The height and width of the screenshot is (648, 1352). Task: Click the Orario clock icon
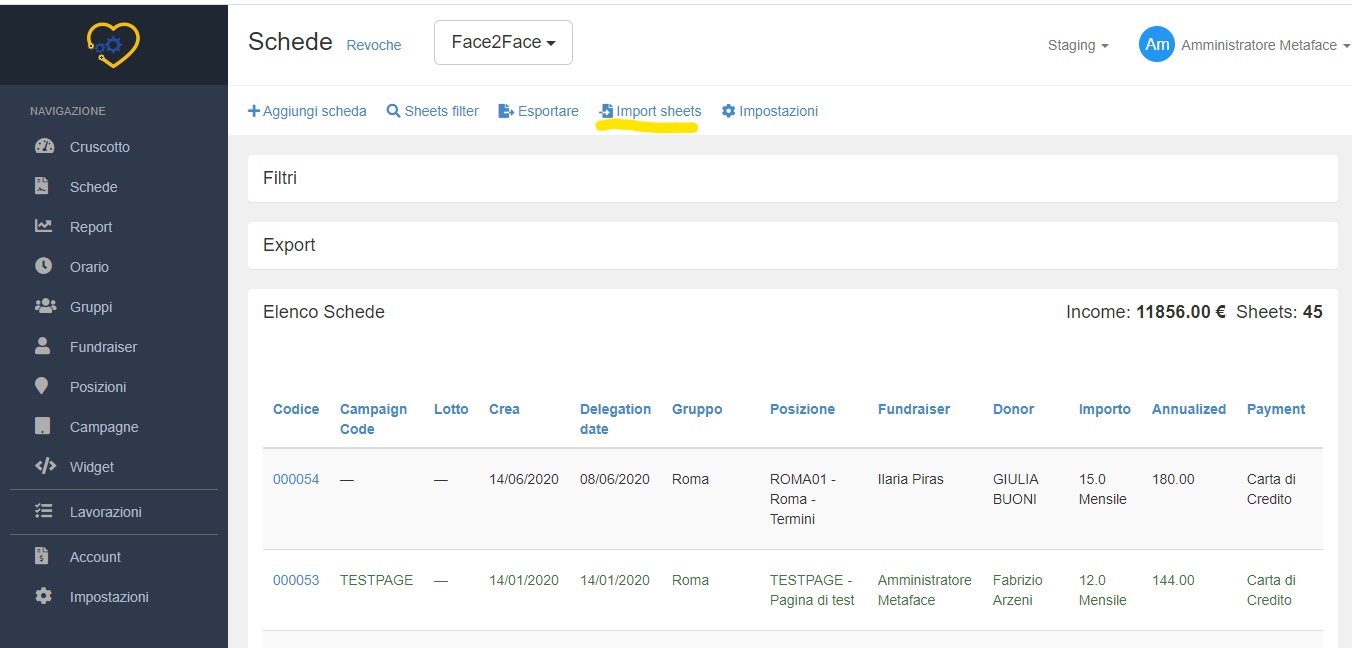44,266
